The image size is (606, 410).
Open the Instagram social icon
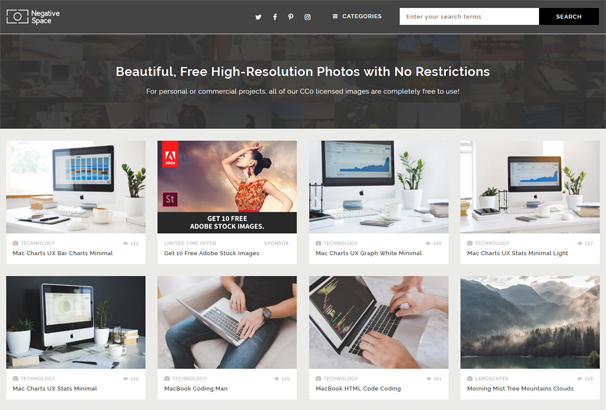(307, 17)
